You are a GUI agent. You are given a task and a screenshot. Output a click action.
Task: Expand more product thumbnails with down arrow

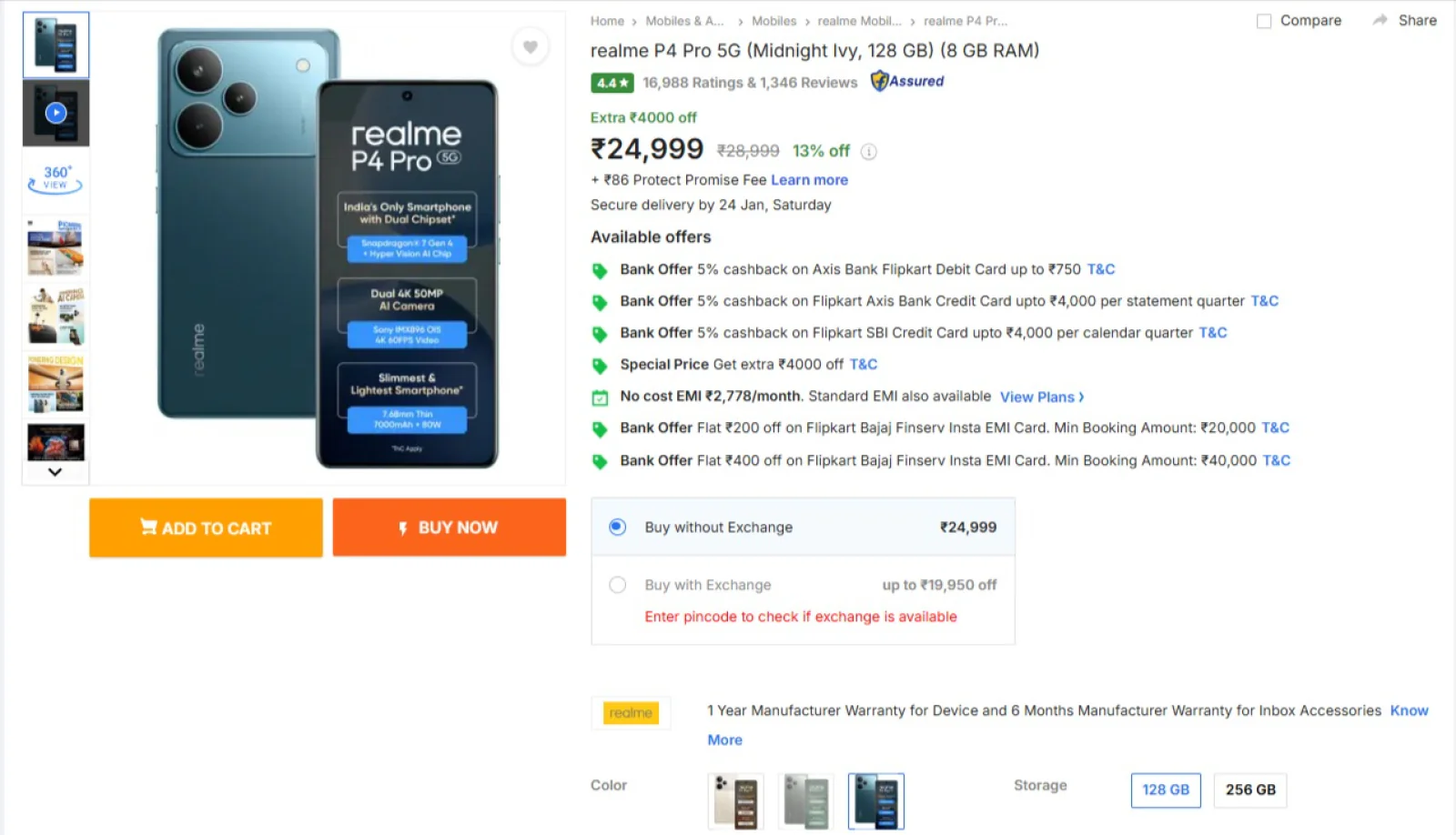tap(55, 471)
